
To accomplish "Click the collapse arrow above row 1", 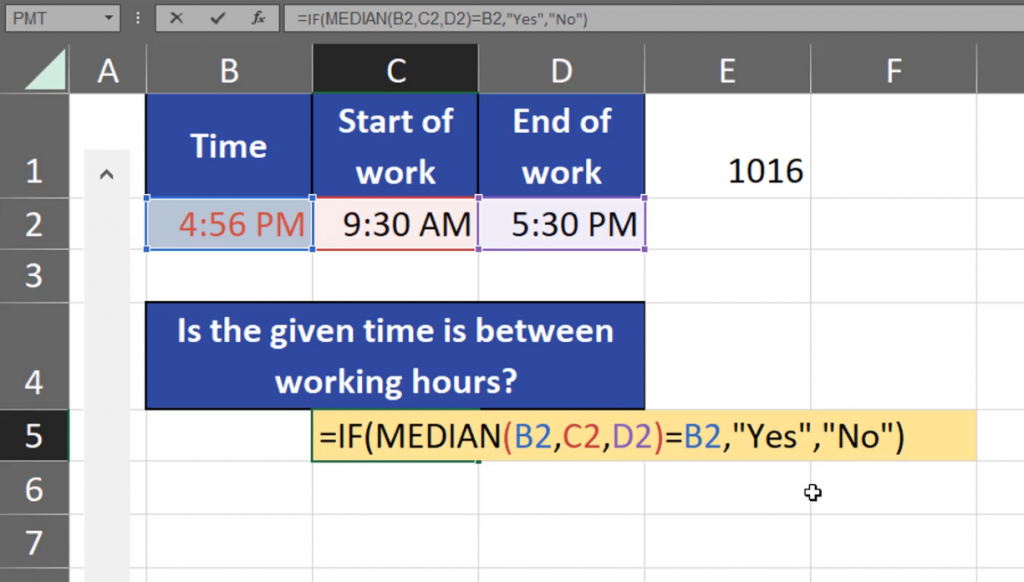I will pyautogui.click(x=107, y=173).
